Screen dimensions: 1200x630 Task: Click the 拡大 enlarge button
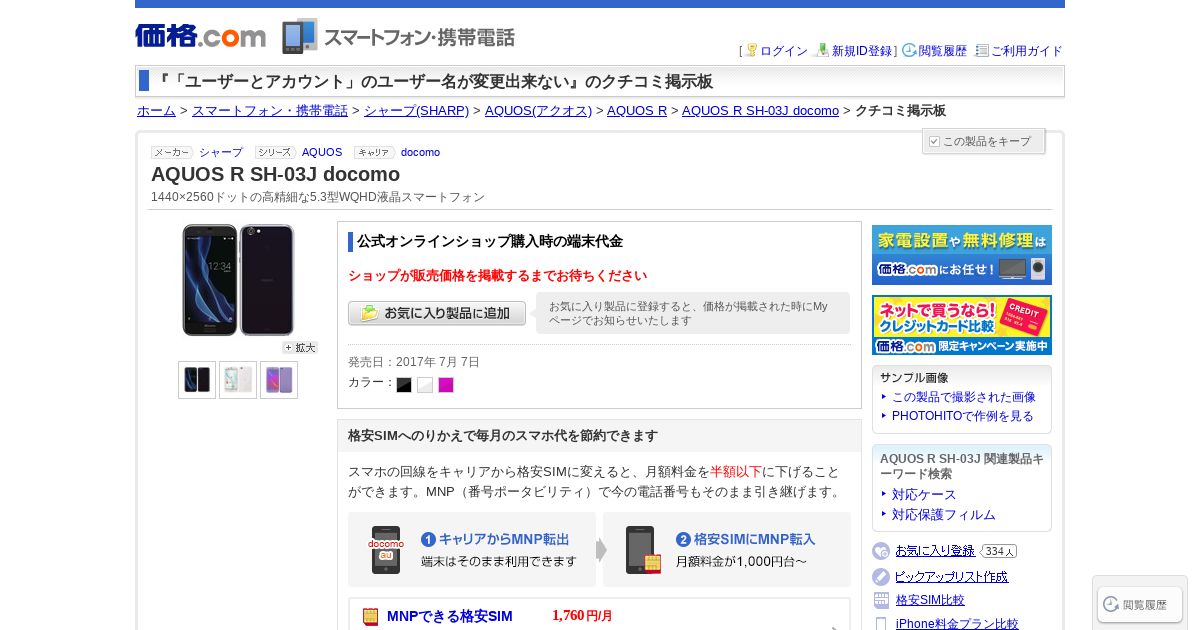pyautogui.click(x=300, y=348)
